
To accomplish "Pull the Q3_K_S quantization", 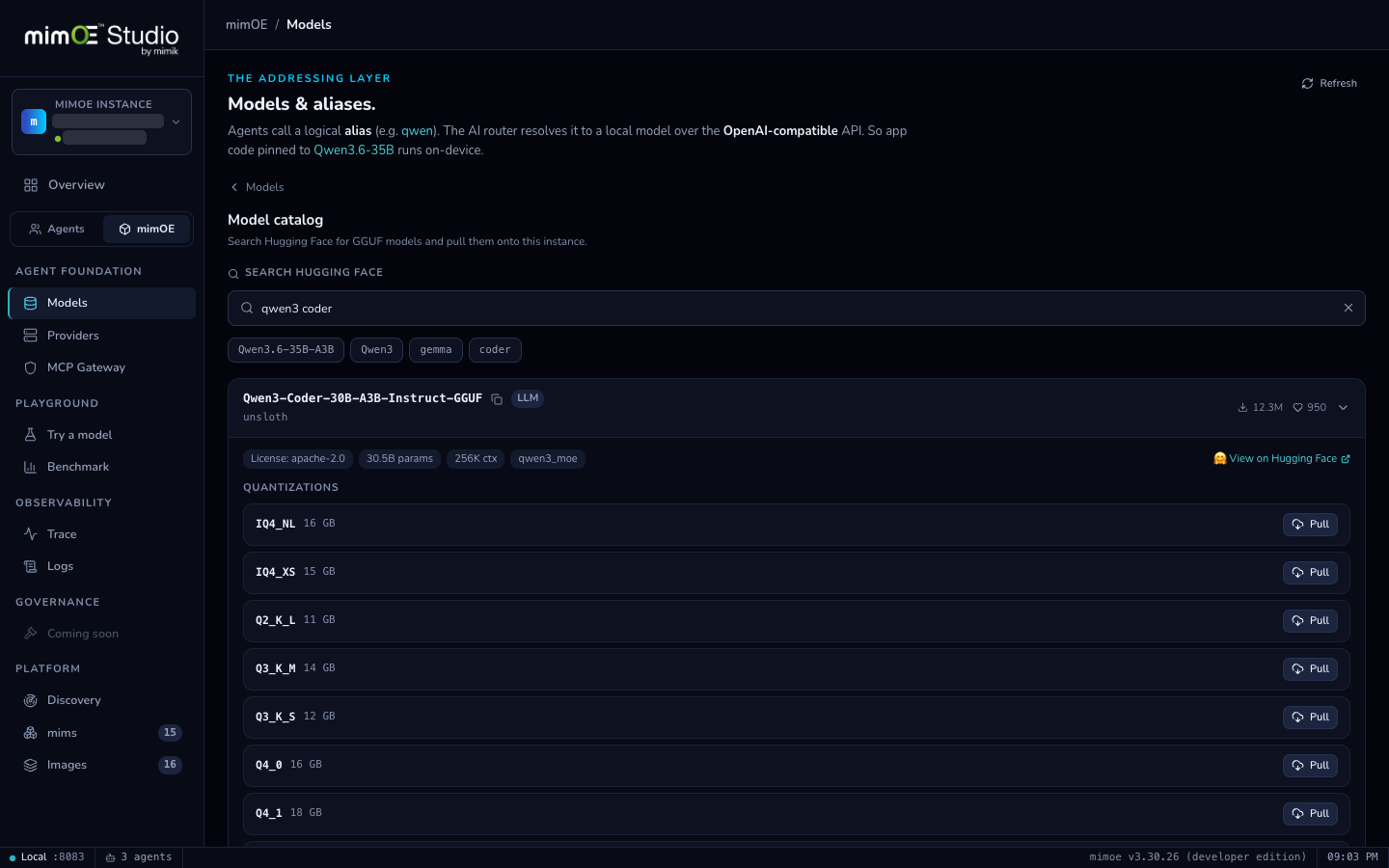I will pos(1310,718).
